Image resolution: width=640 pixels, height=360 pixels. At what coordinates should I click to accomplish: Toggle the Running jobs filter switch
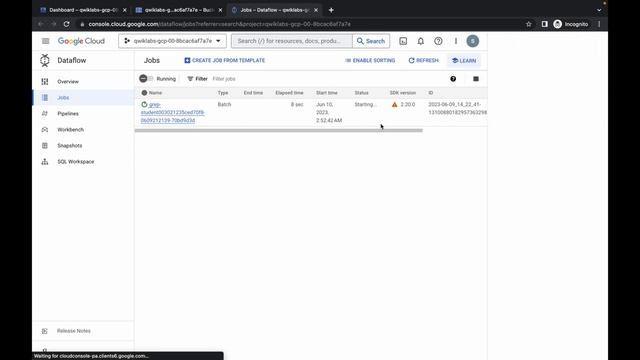point(146,78)
